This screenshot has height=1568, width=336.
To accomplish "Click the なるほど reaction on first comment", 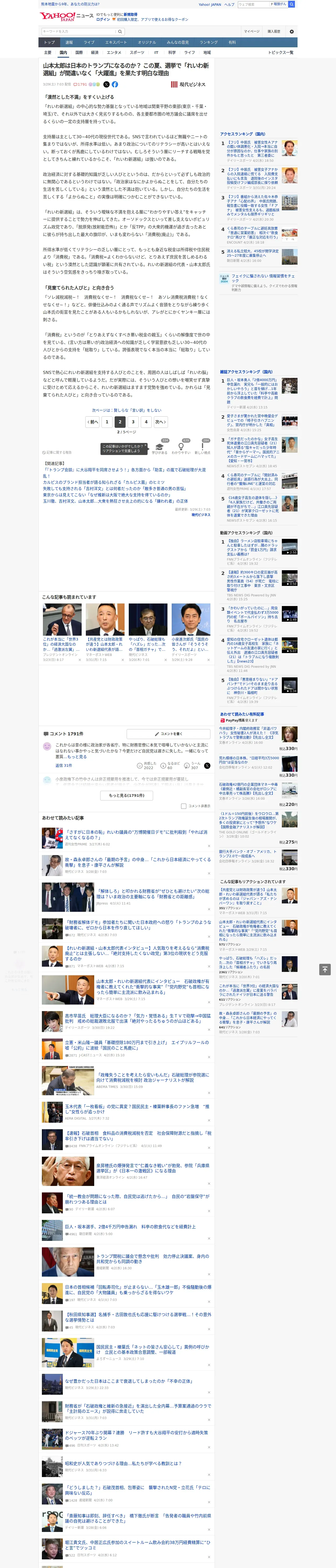I will pos(170,766).
